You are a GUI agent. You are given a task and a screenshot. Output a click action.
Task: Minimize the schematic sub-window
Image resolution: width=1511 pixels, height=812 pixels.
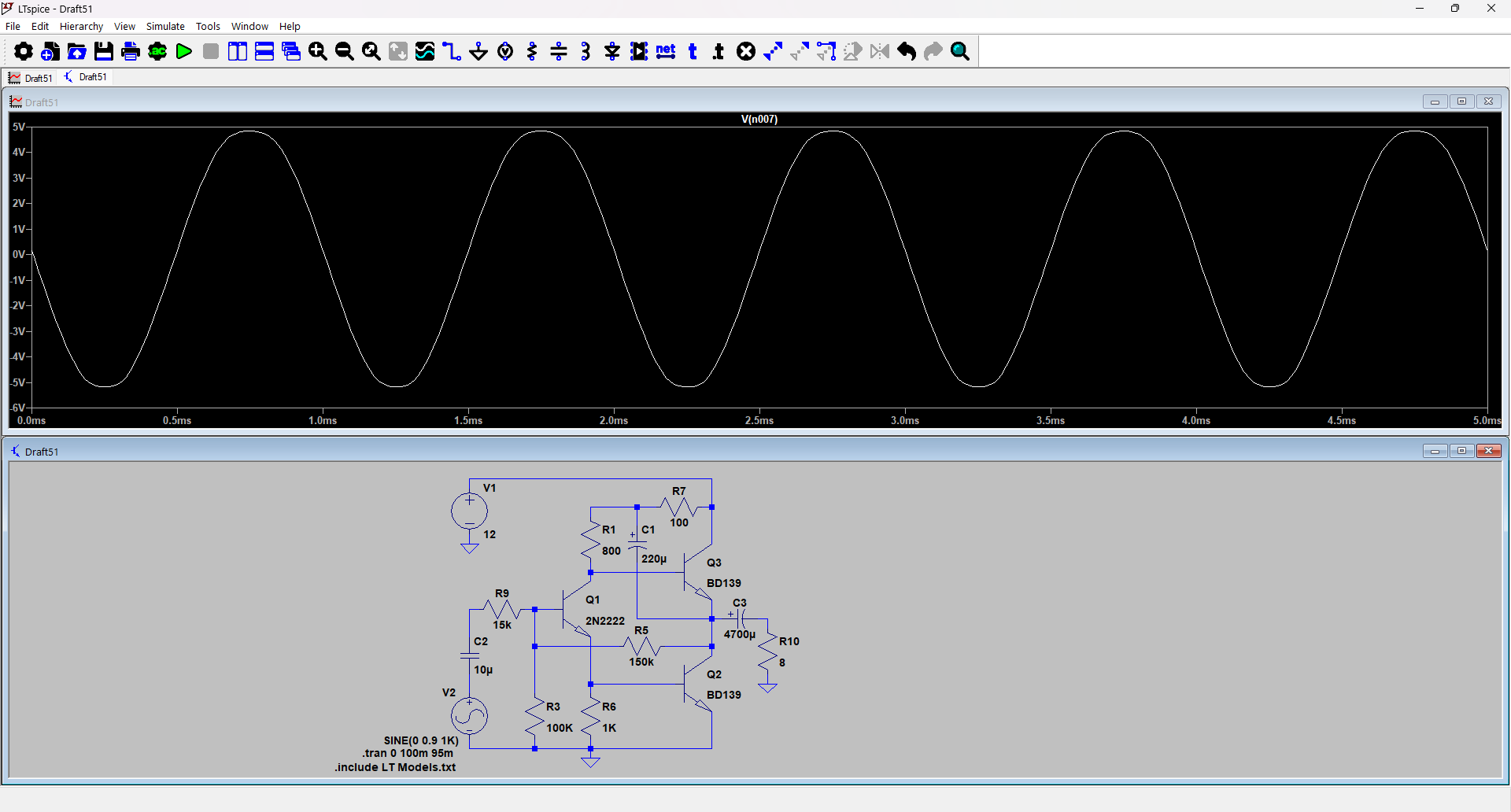[x=1435, y=451]
